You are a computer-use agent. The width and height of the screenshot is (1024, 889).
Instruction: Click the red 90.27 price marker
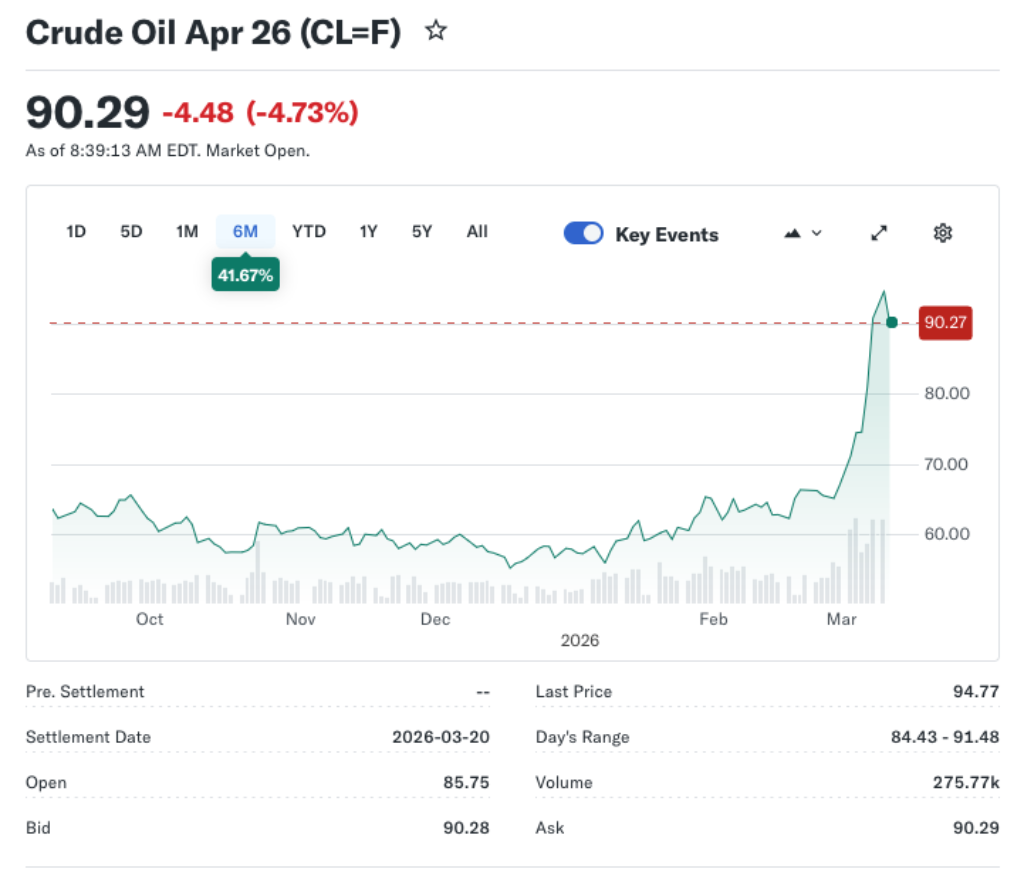click(945, 322)
